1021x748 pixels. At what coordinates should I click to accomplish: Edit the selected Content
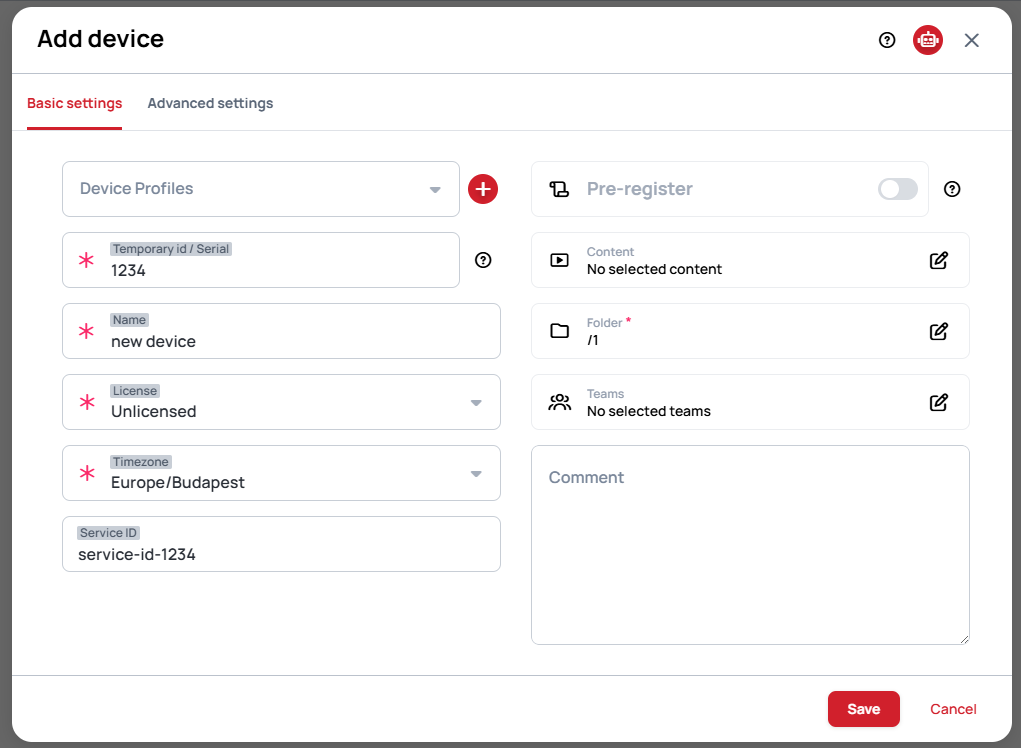(x=938, y=260)
